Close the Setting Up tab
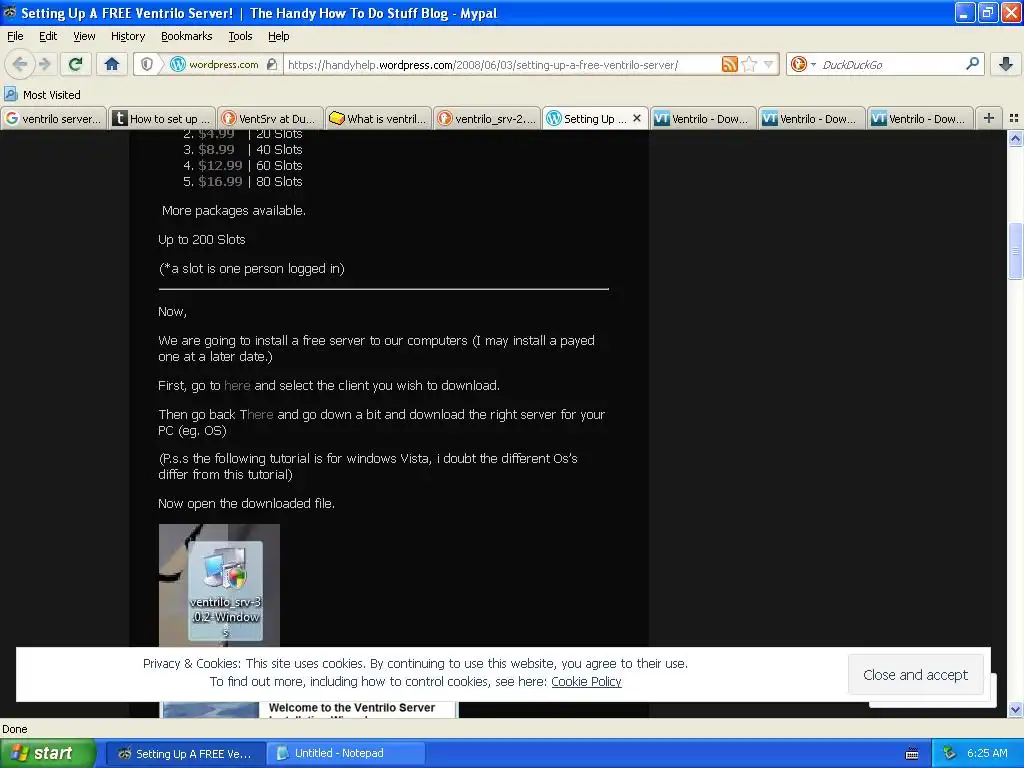The image size is (1024, 768). pyautogui.click(x=637, y=118)
